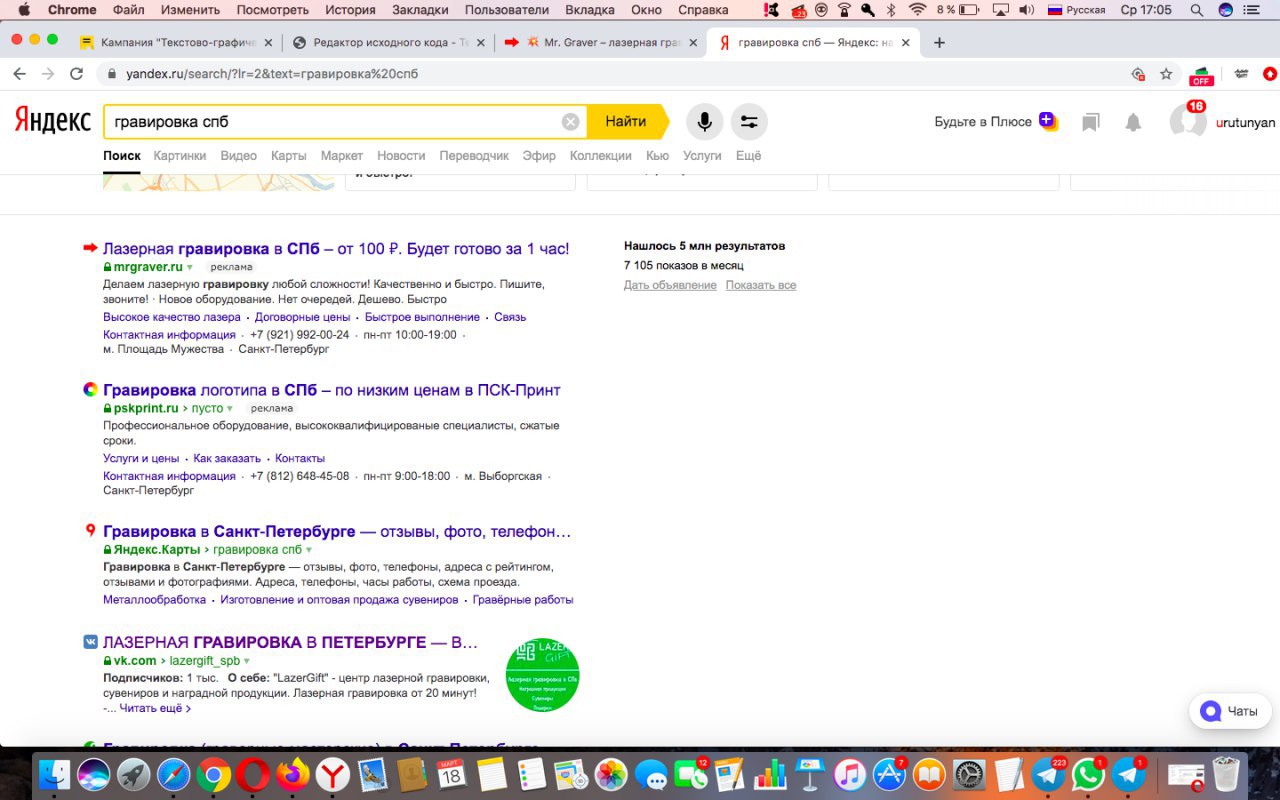The width and height of the screenshot is (1280, 800).
Task: Click the VK logo icon next to lazergift result
Action: point(90,642)
